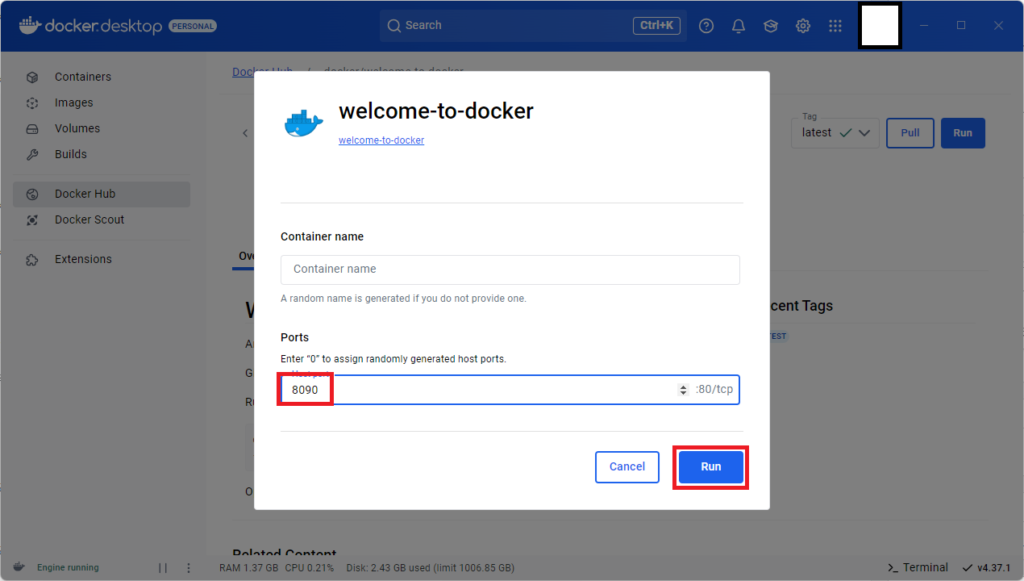The width and height of the screenshot is (1024, 581).
Task: Open the Tag latest dropdown
Action: (835, 133)
